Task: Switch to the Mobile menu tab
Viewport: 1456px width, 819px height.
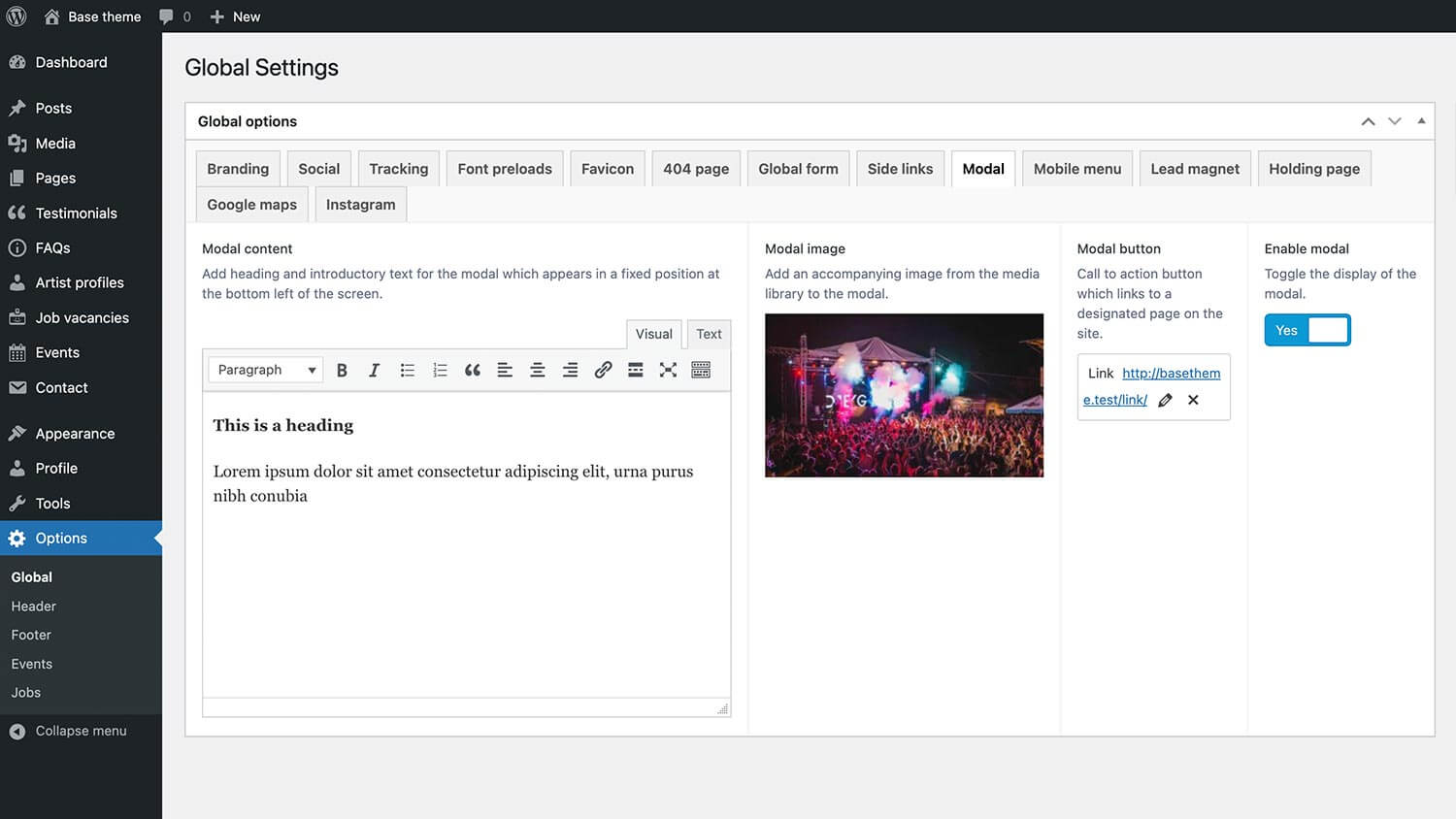Action: [1076, 169]
